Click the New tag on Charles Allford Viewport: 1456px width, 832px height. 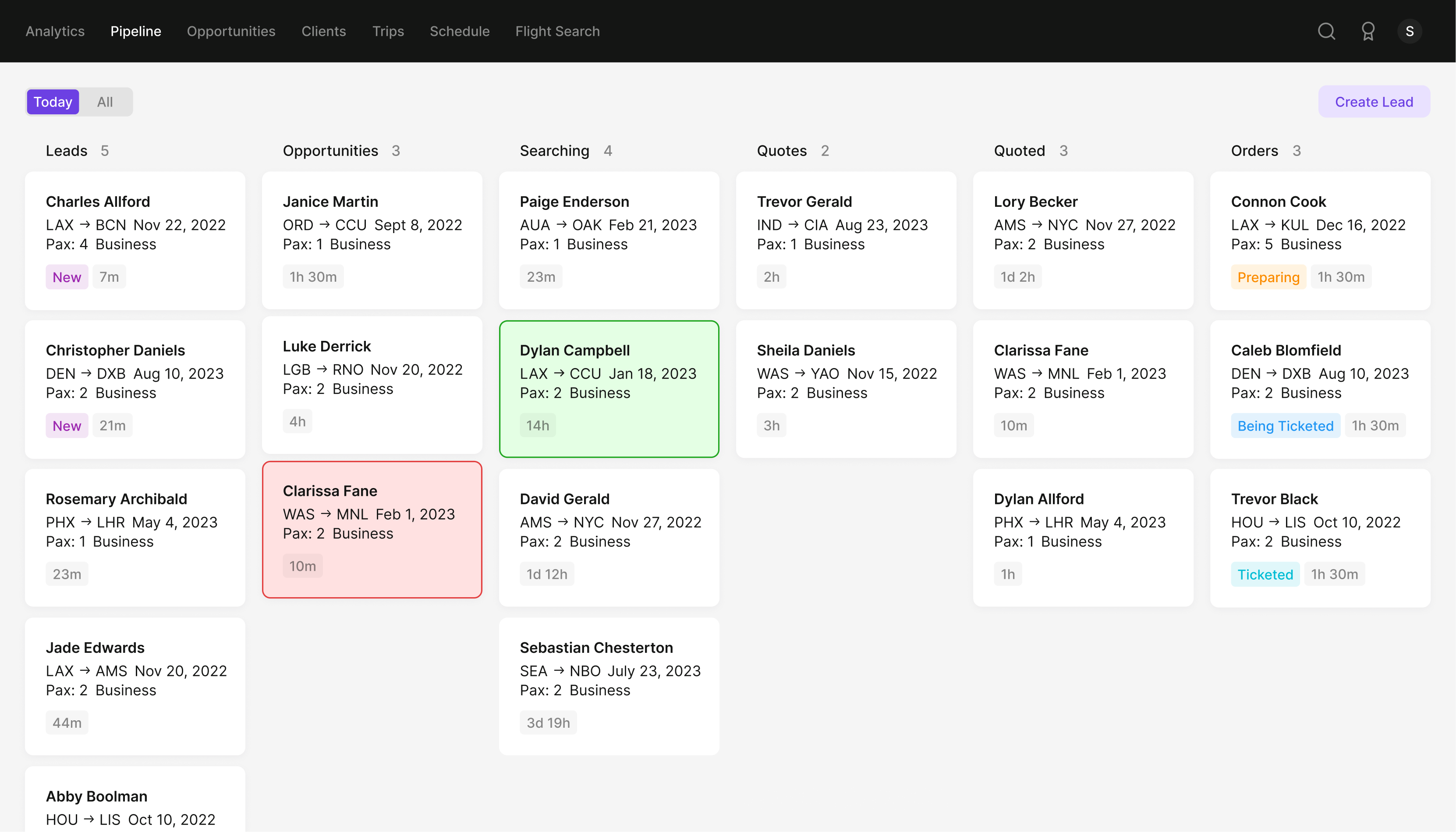pos(67,277)
